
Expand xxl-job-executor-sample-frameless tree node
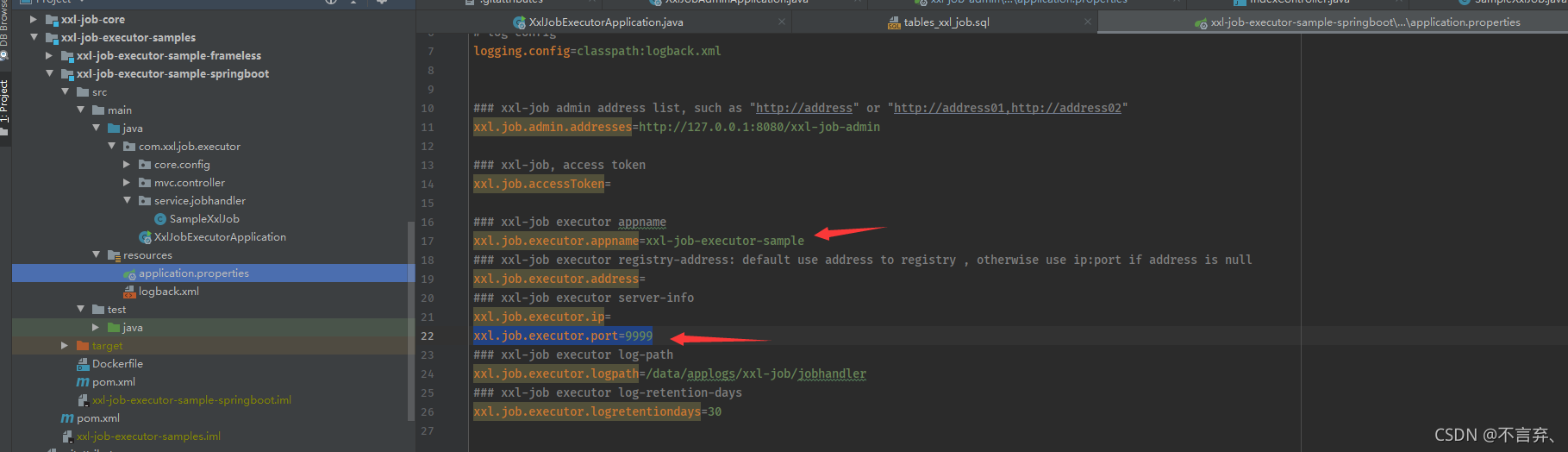[x=49, y=55]
